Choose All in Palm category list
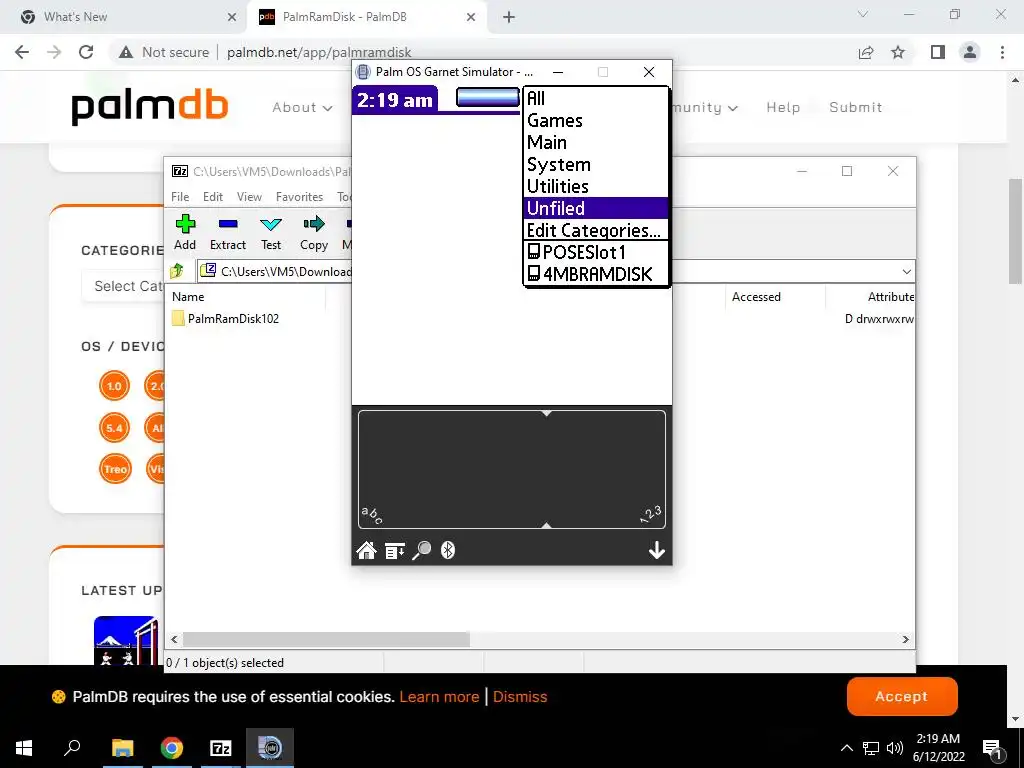1024x768 pixels. click(596, 99)
